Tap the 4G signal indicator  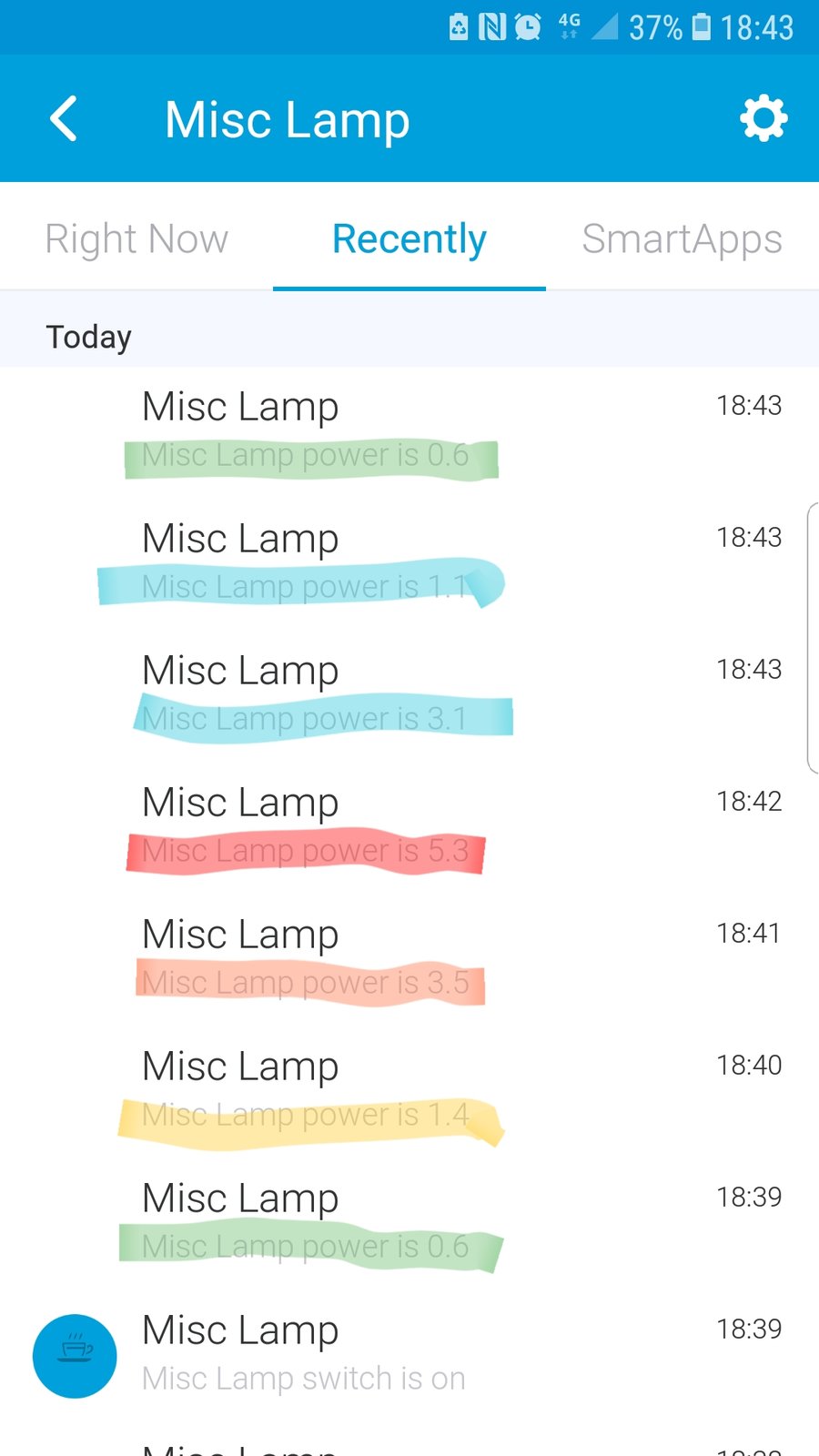[x=569, y=26]
